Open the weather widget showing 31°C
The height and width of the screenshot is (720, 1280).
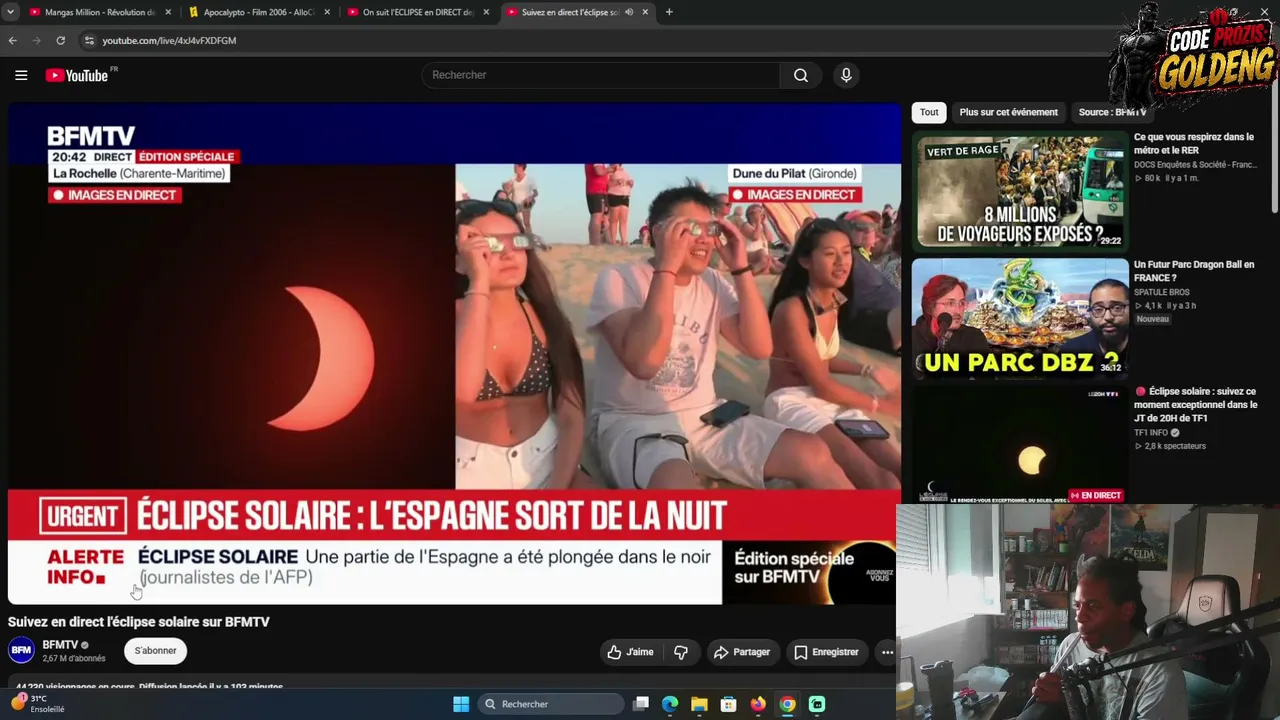(x=39, y=704)
